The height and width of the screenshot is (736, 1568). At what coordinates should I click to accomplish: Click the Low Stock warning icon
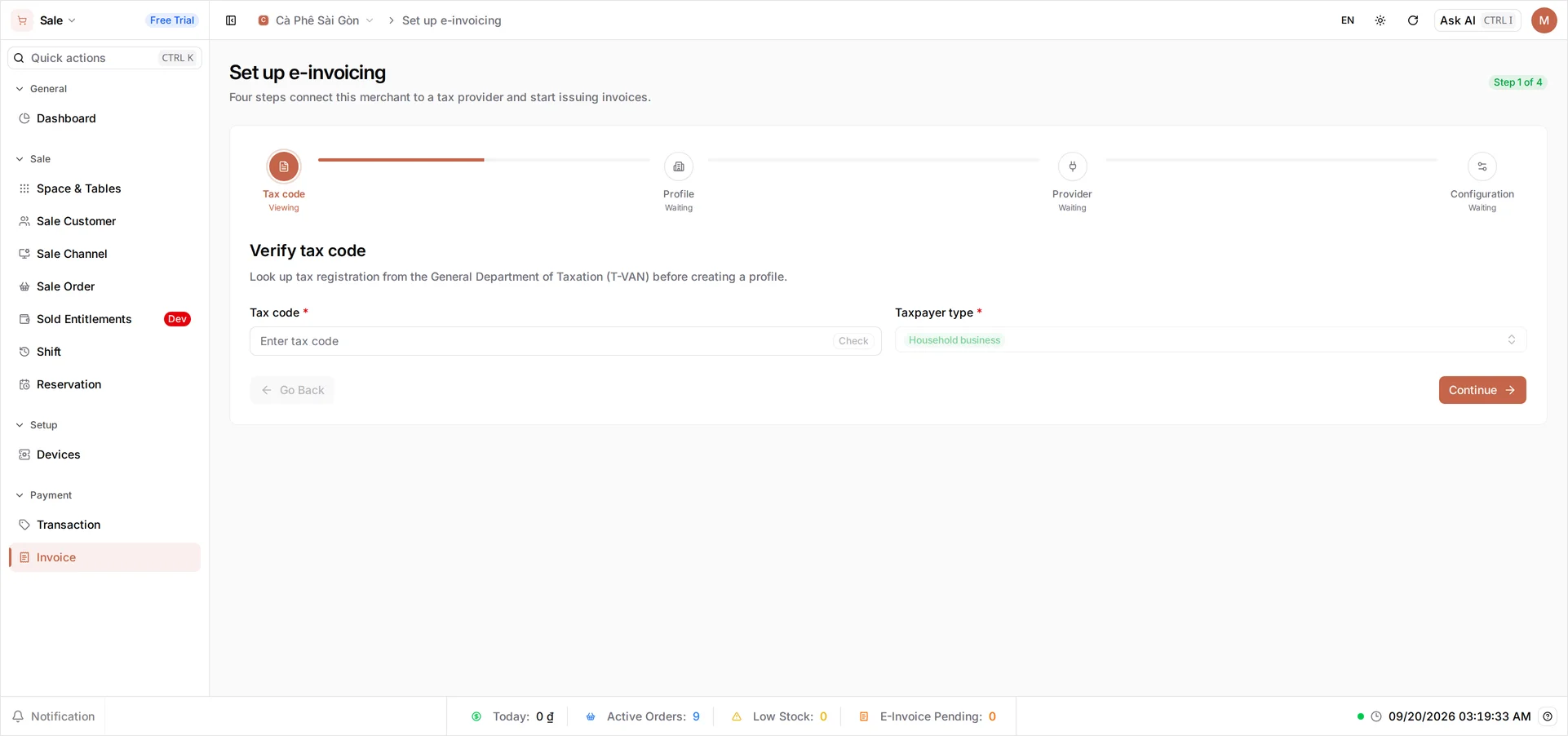click(737, 716)
